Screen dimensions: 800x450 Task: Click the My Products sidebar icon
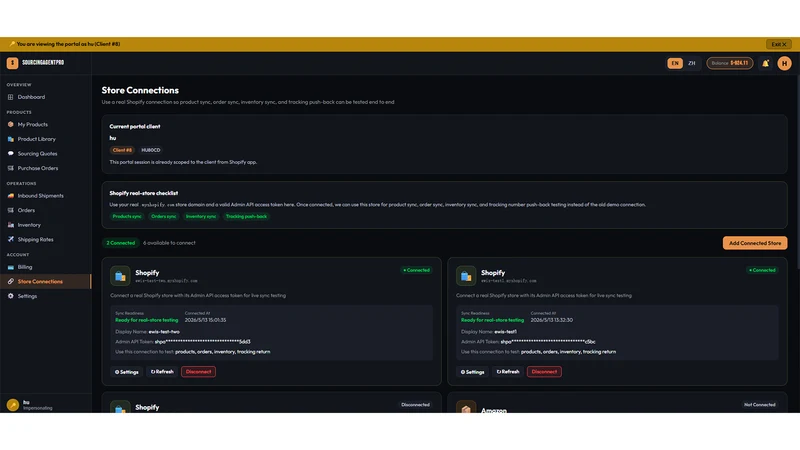(x=11, y=124)
